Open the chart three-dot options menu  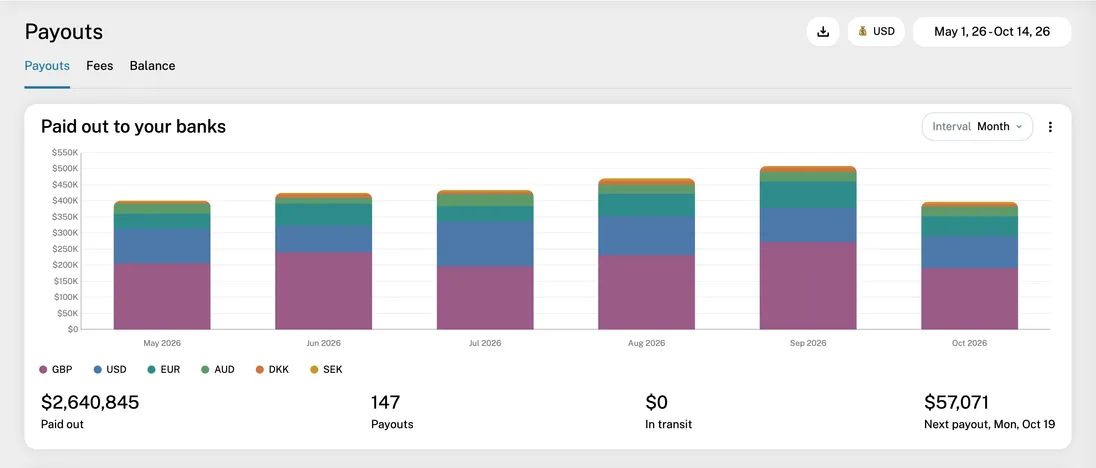[x=1050, y=126]
